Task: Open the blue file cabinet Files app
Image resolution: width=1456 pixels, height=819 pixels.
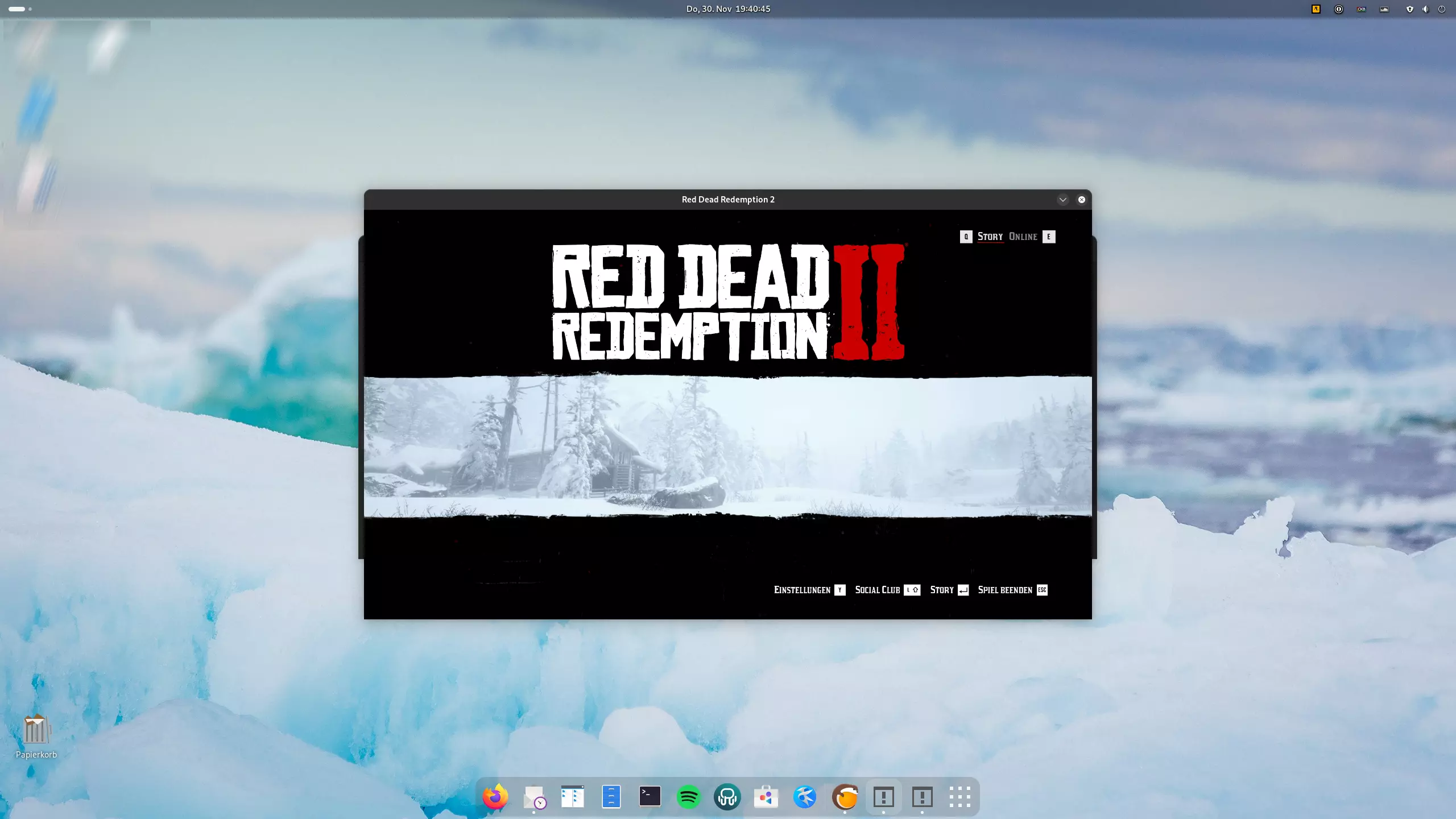Action: pyautogui.click(x=611, y=797)
